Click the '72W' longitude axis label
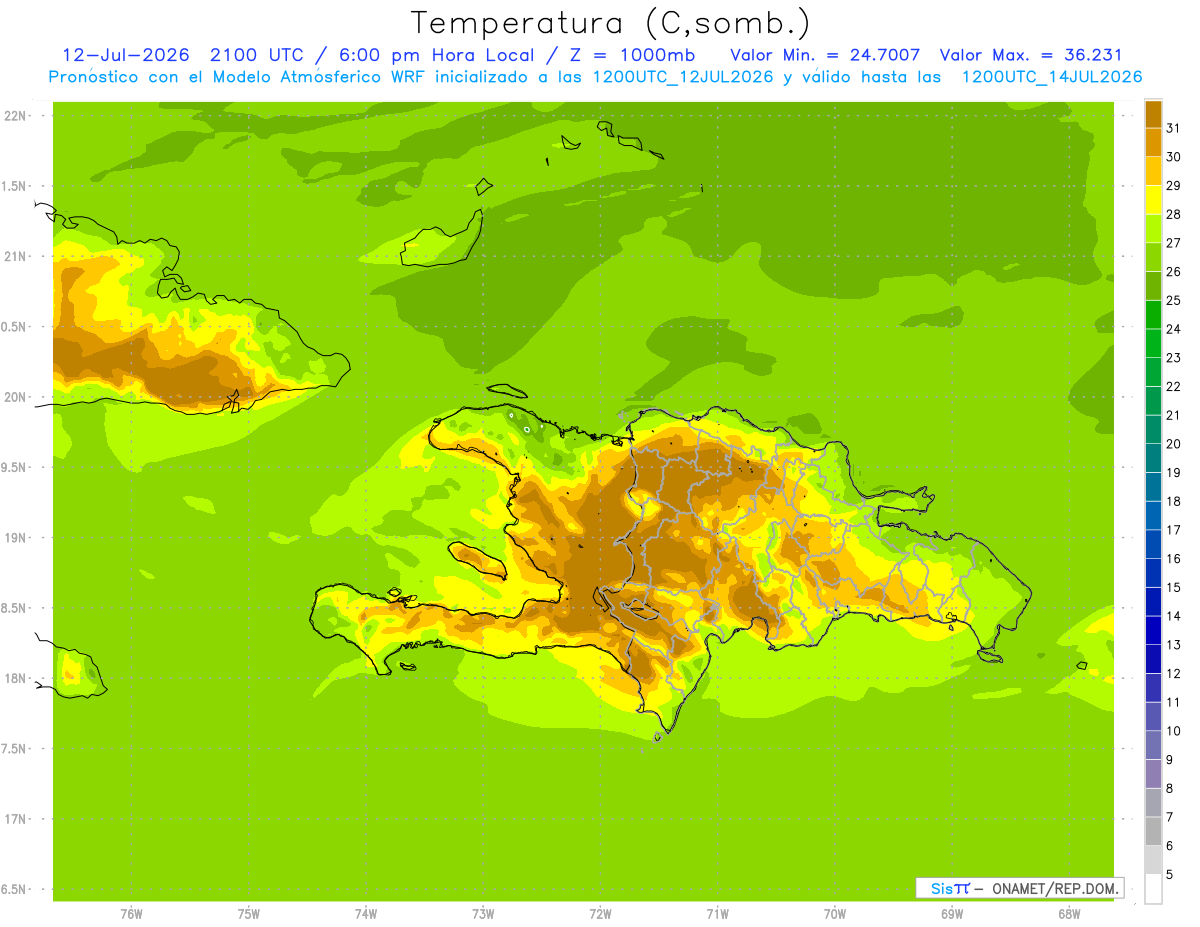This screenshot has width=1200, height=927. point(600,913)
